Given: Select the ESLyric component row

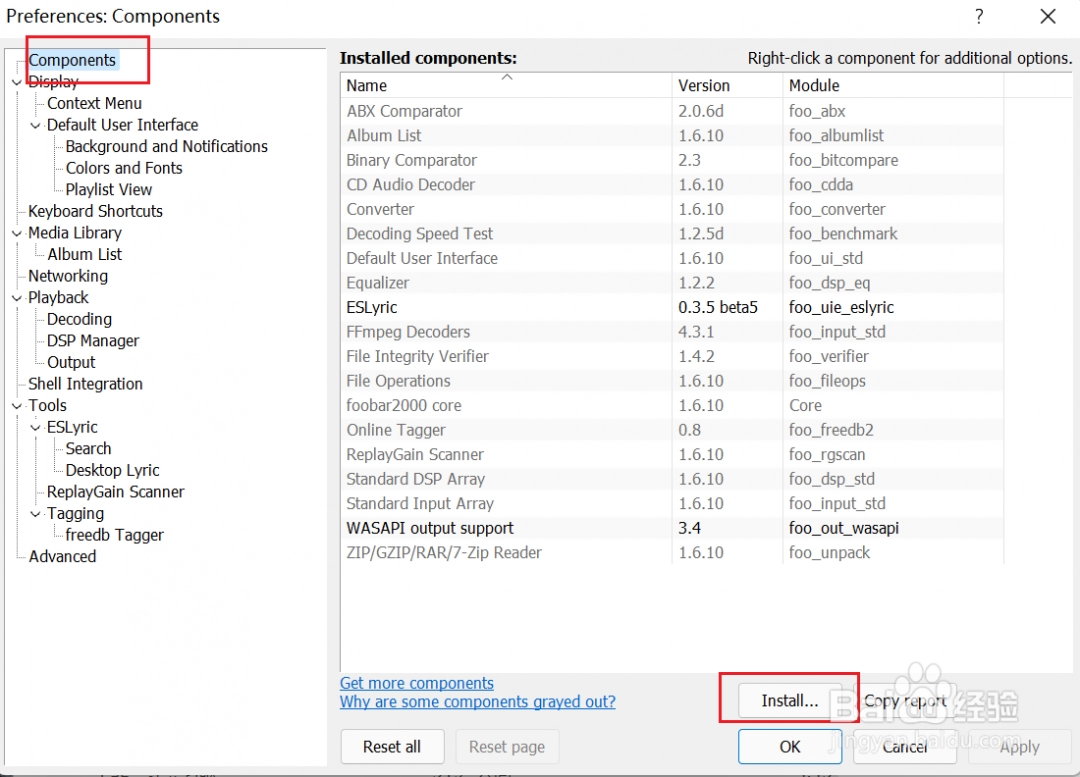Looking at the screenshot, I should click(x=372, y=307).
